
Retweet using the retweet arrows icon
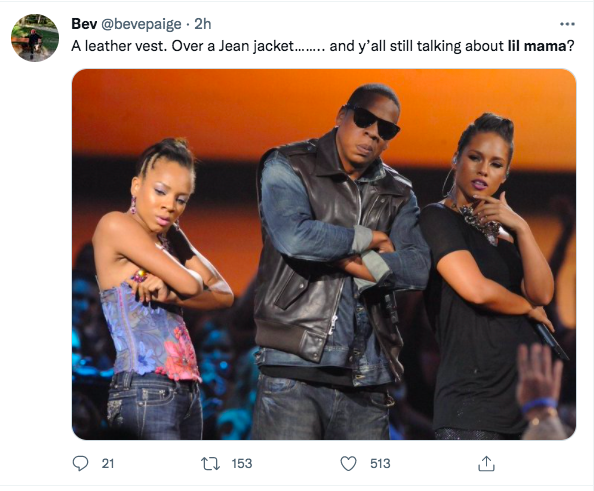[210, 464]
